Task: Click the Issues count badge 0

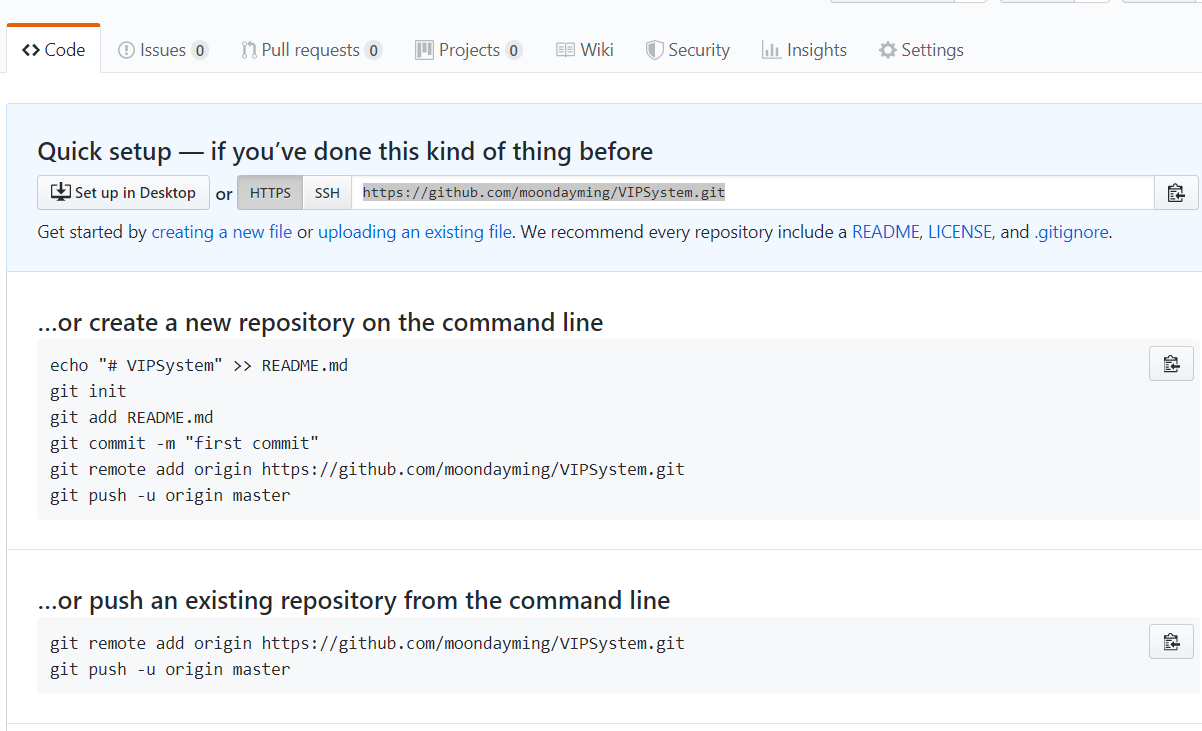Action: [x=200, y=50]
